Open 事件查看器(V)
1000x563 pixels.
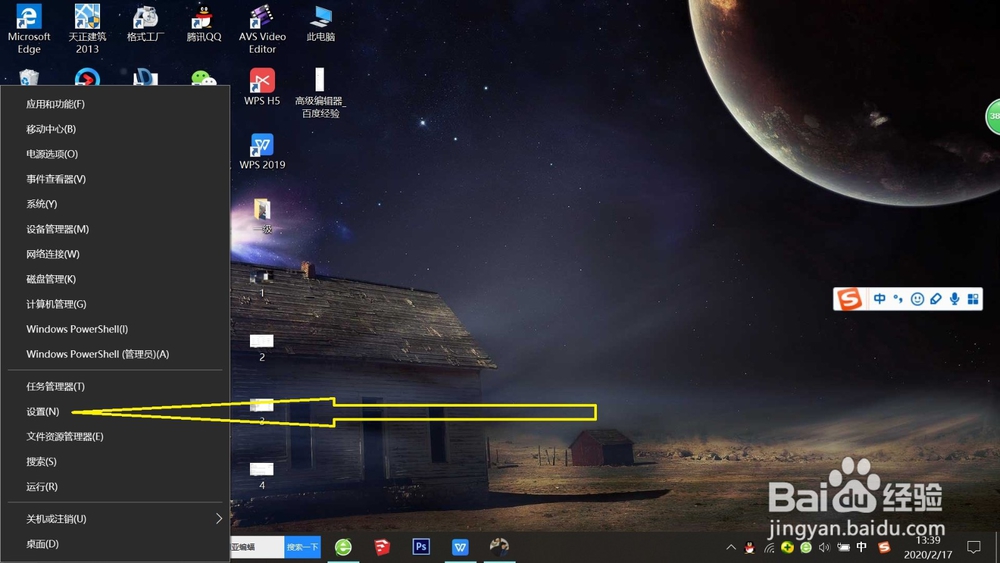coord(115,179)
